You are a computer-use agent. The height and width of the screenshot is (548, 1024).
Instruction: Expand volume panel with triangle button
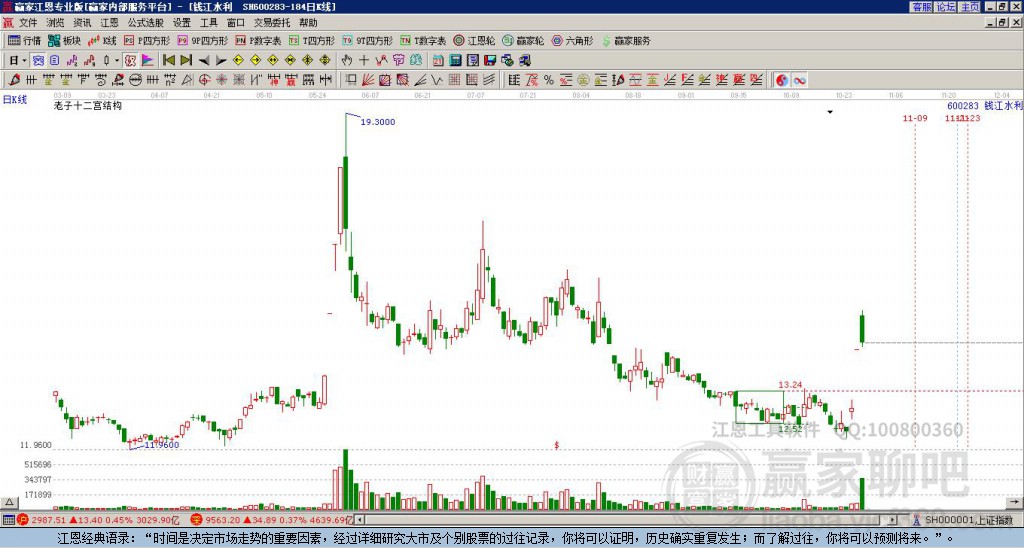point(9,502)
